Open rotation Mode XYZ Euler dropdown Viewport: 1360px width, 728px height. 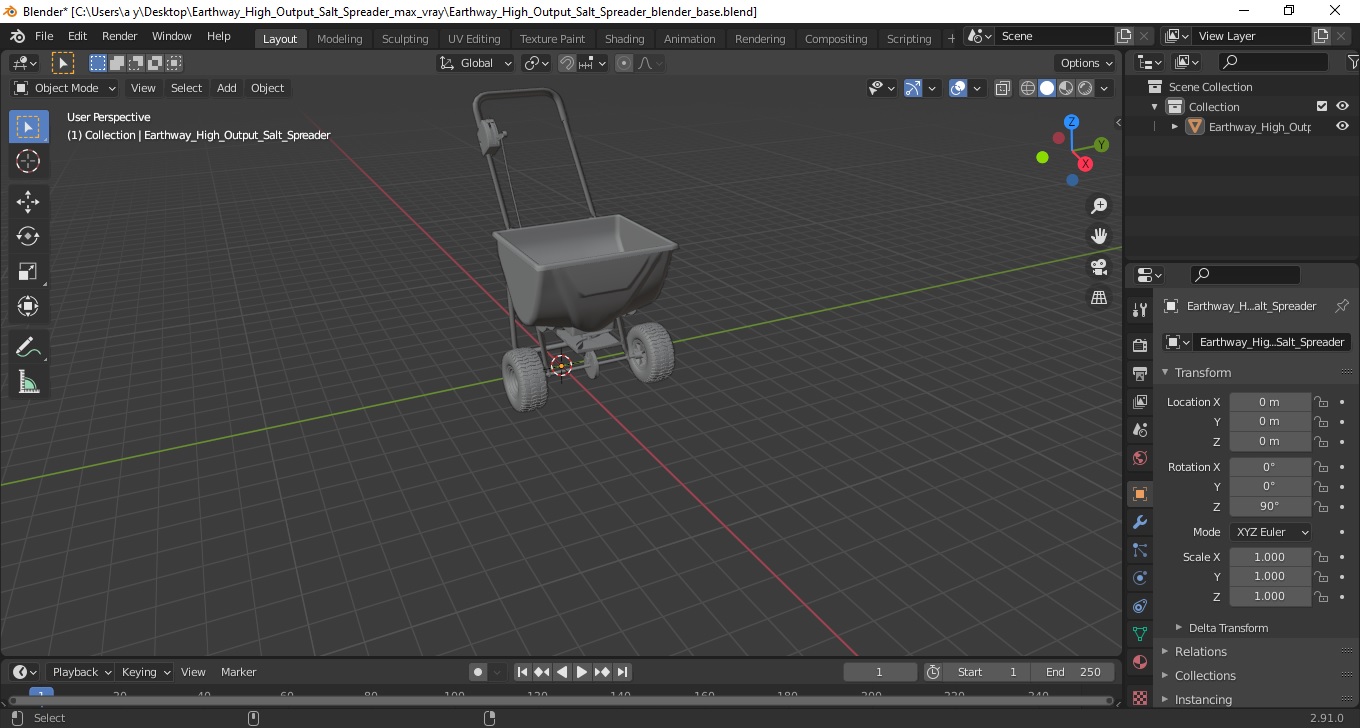[x=1270, y=532]
